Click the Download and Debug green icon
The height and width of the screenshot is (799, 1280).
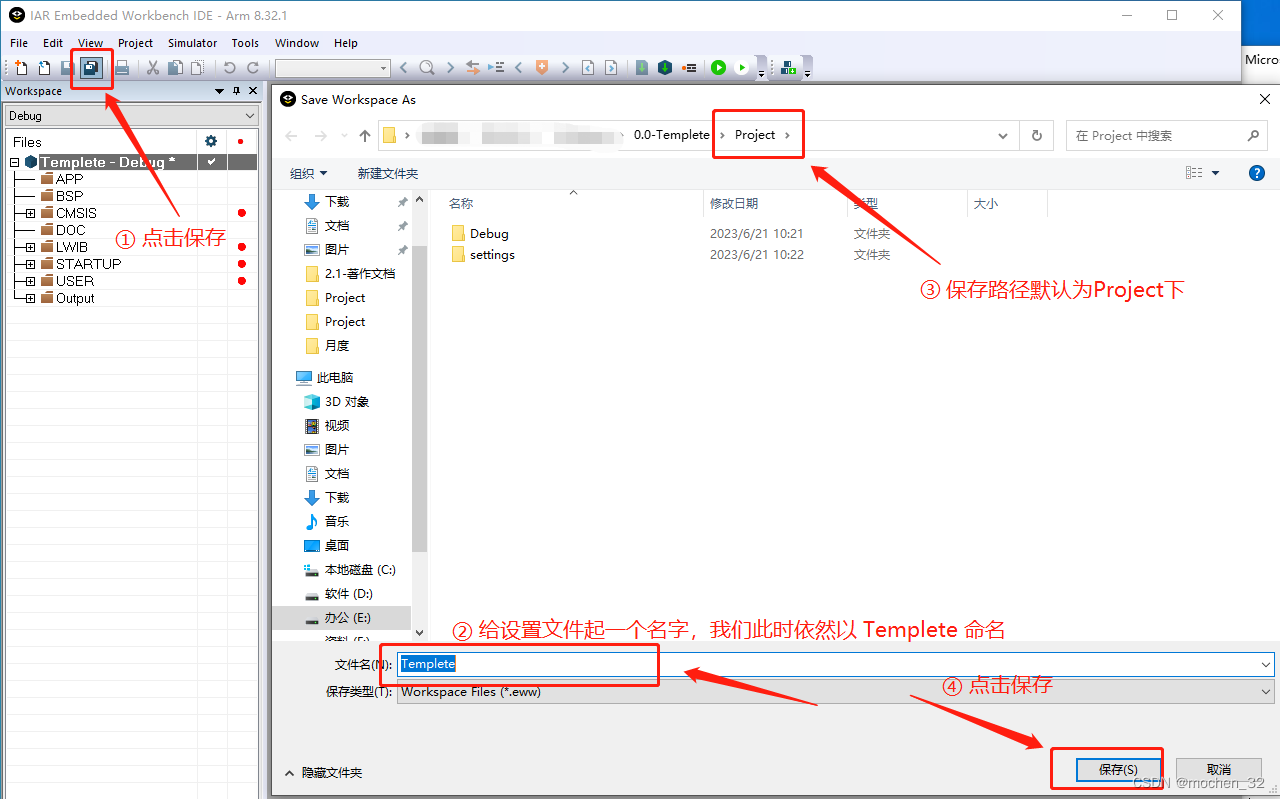(x=718, y=68)
